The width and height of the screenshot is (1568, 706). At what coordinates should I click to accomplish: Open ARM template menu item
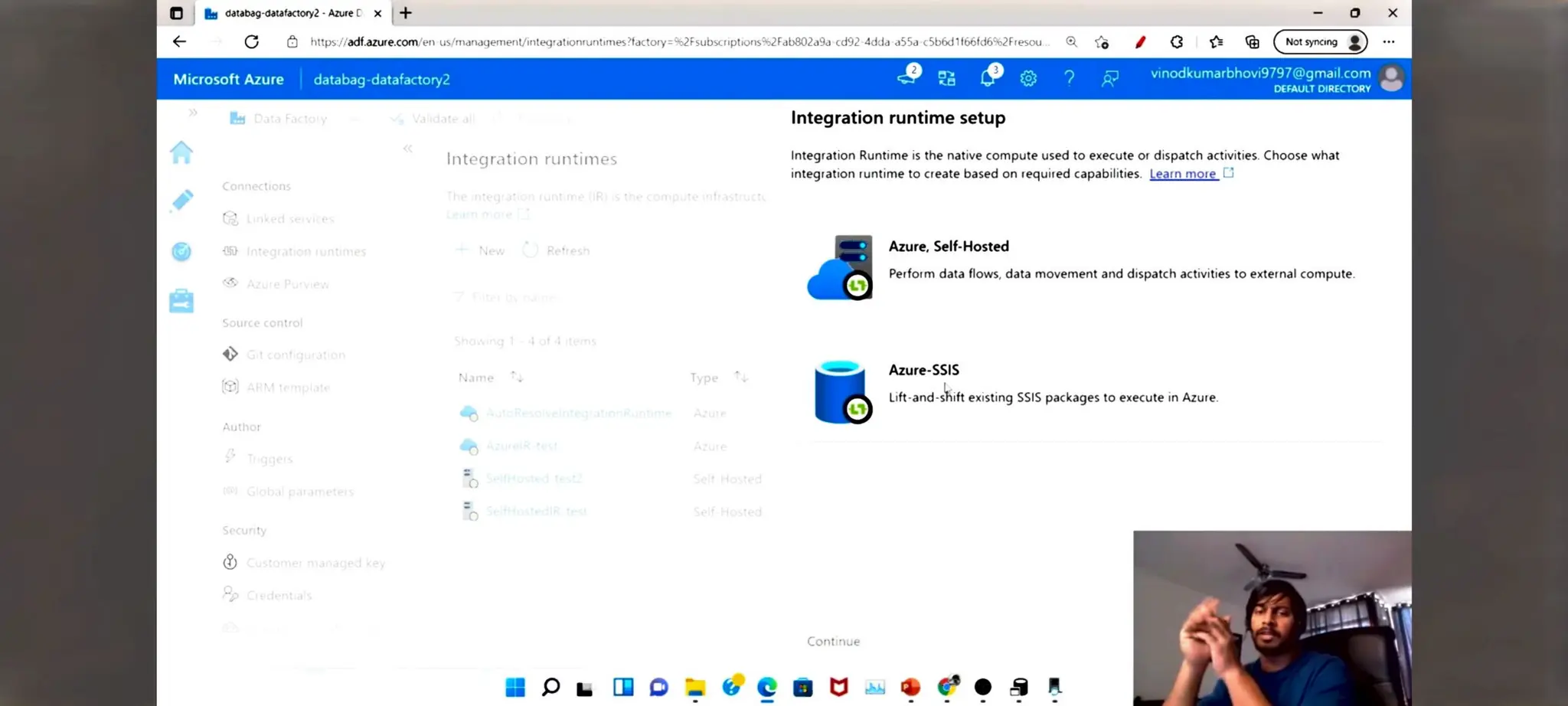point(288,387)
